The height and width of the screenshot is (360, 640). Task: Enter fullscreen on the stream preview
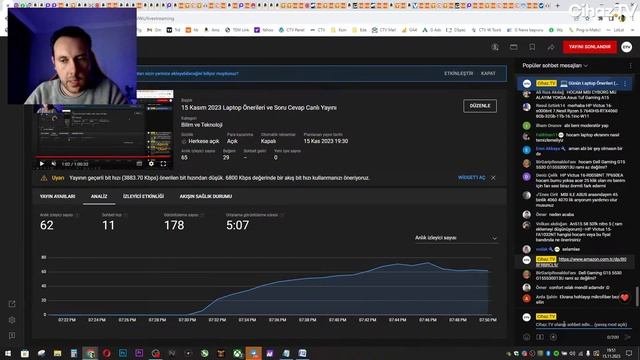tap(163, 164)
